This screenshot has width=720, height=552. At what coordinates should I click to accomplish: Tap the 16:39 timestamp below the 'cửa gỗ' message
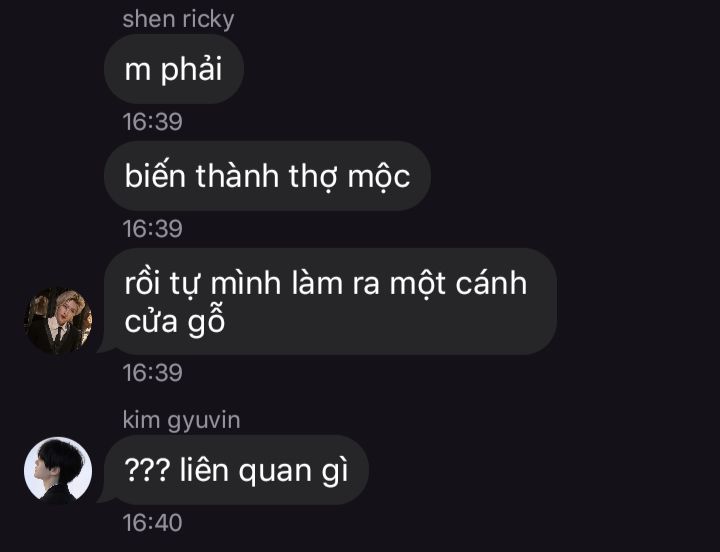[x=152, y=372]
